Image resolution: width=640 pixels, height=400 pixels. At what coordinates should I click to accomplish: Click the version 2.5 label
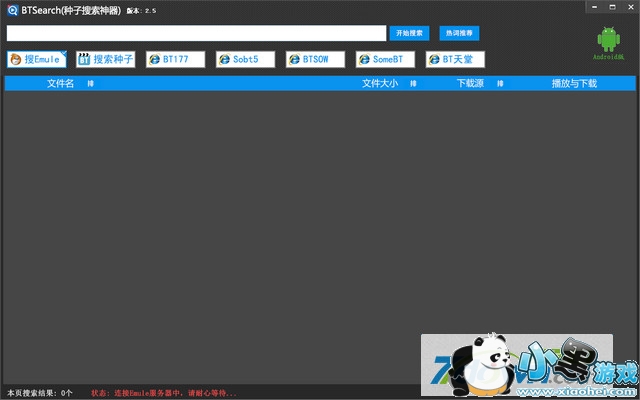(x=141, y=11)
